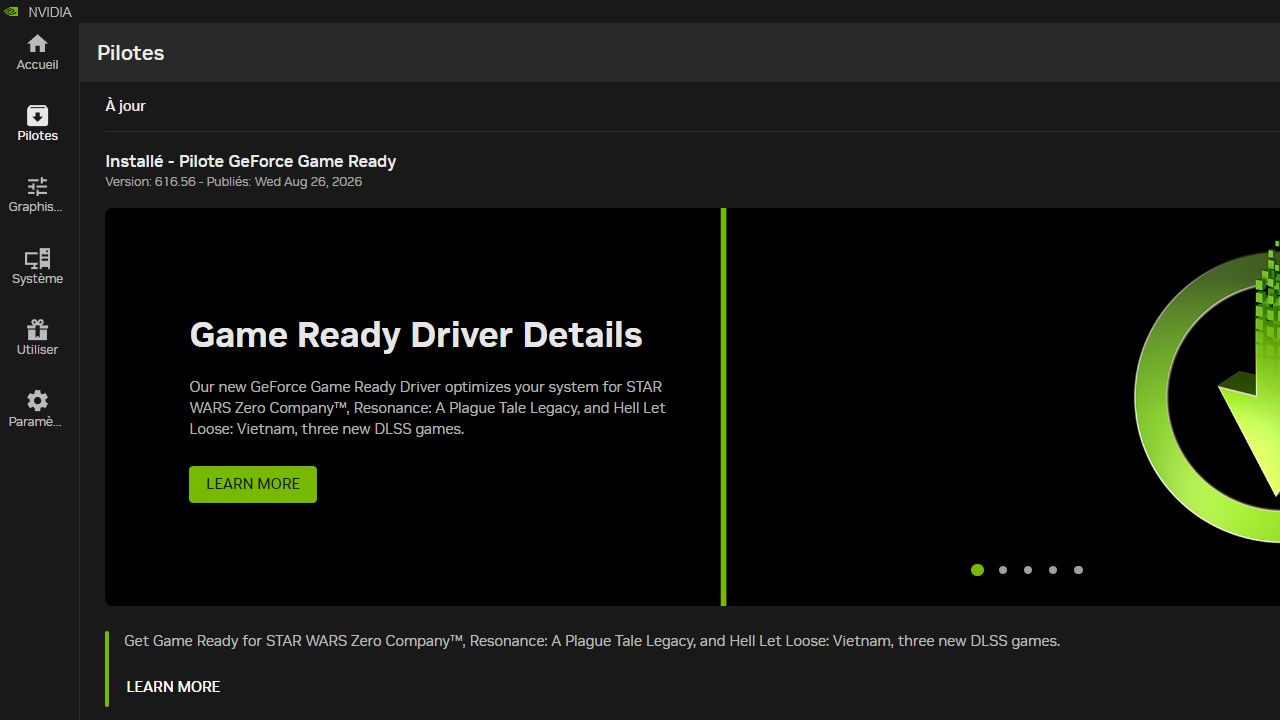Click the NVIDIA logo in title bar
1280x720 pixels.
point(11,12)
